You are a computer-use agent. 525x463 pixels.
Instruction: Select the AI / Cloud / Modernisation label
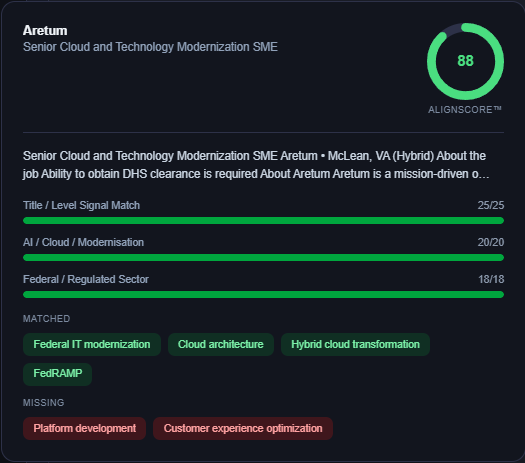[x=83, y=242]
